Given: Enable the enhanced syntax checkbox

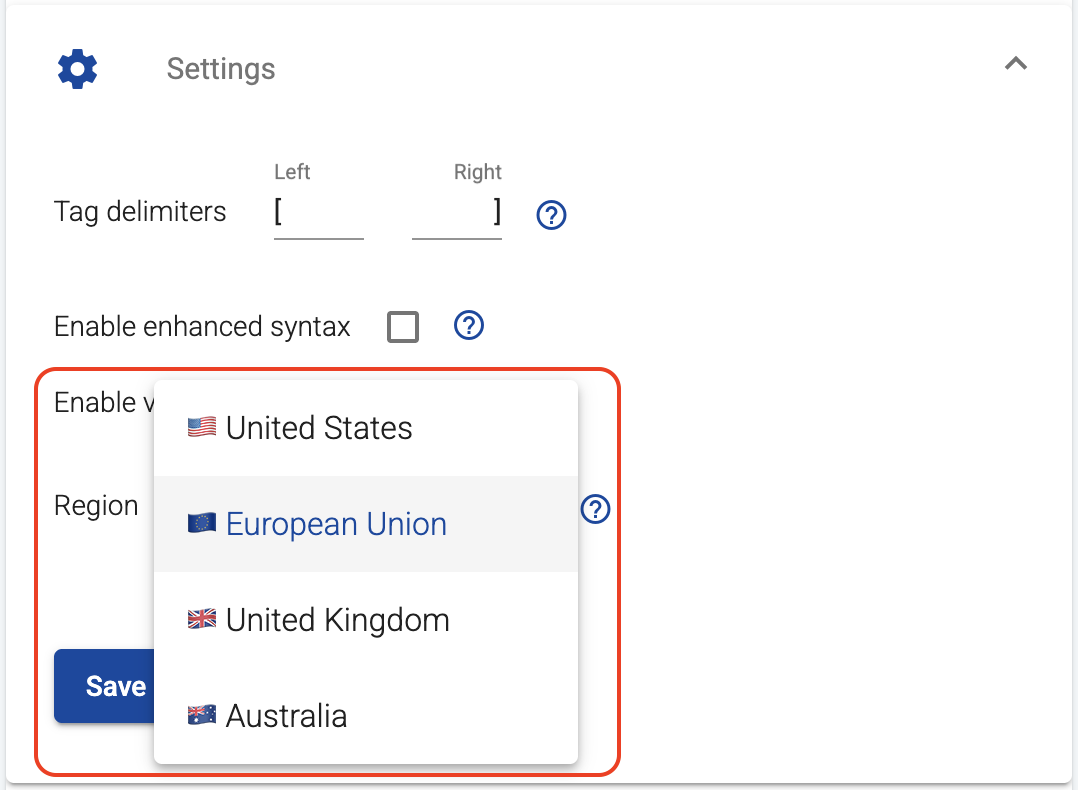Looking at the screenshot, I should (x=402, y=327).
